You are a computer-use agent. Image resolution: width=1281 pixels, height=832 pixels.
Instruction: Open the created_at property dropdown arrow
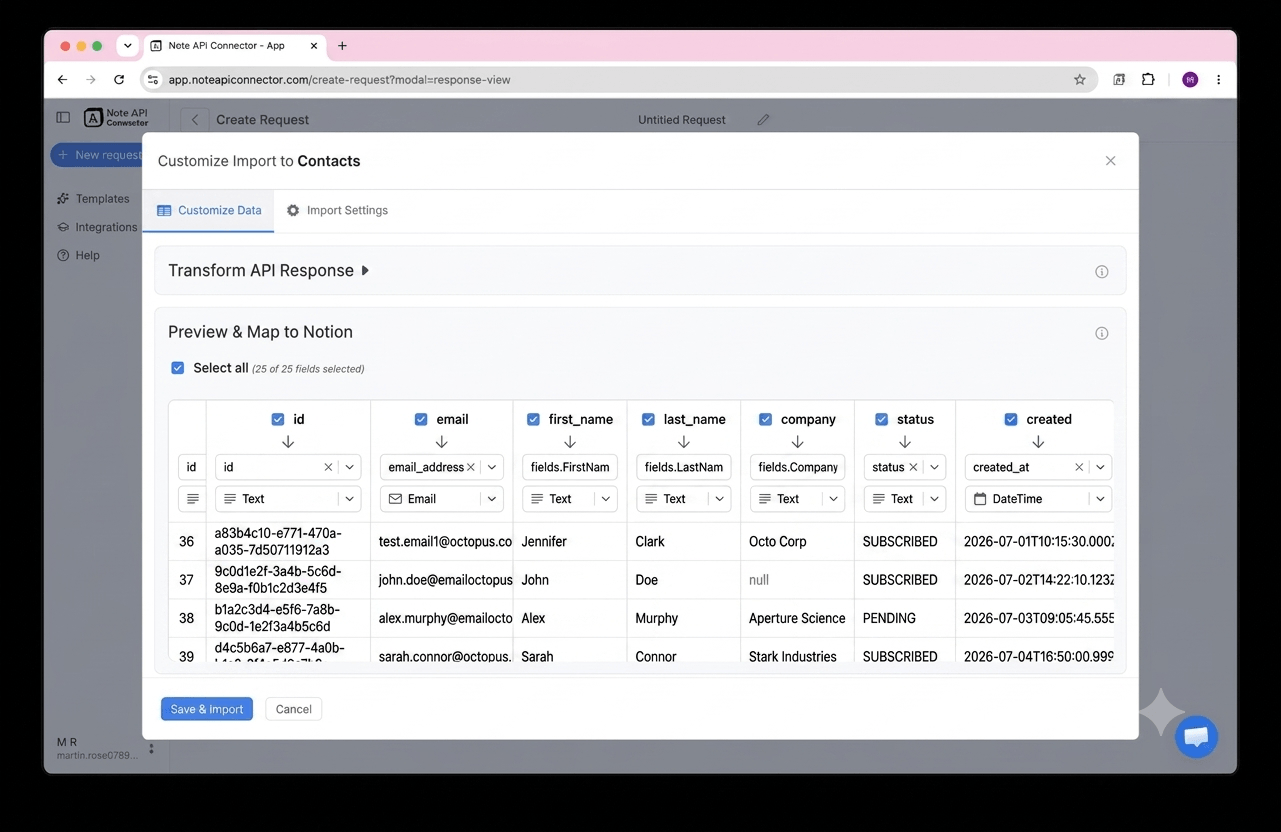1100,467
